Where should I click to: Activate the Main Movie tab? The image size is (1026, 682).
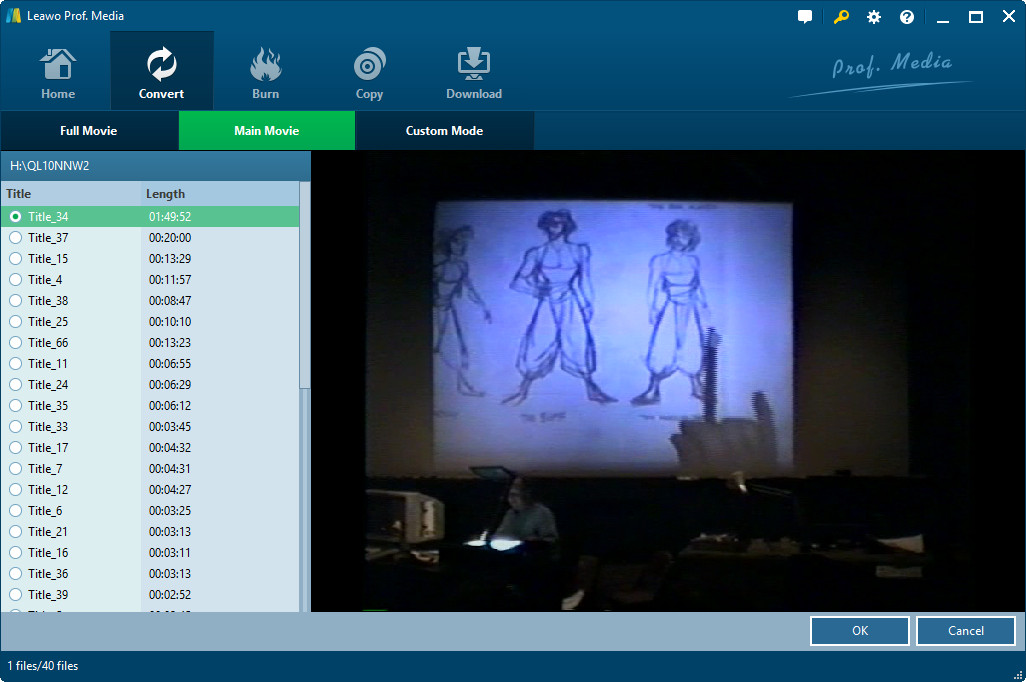tap(266, 131)
